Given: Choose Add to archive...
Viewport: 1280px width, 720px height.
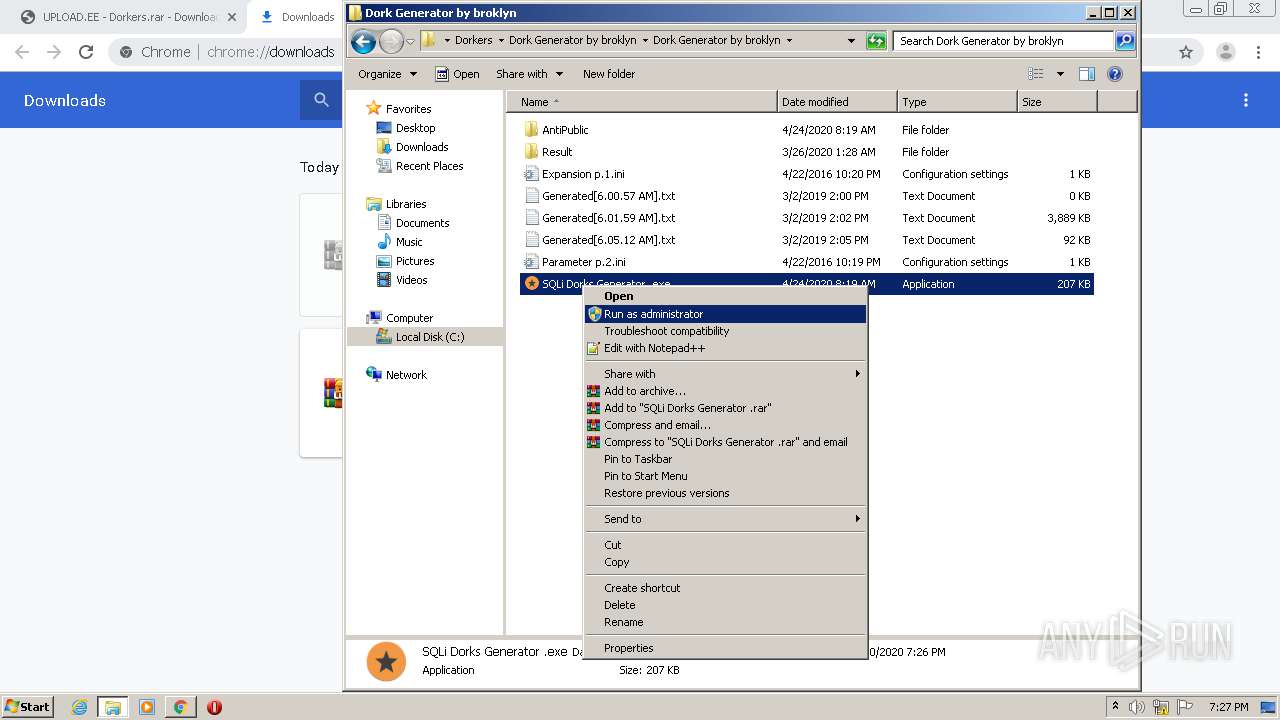Looking at the screenshot, I should pos(725,391).
